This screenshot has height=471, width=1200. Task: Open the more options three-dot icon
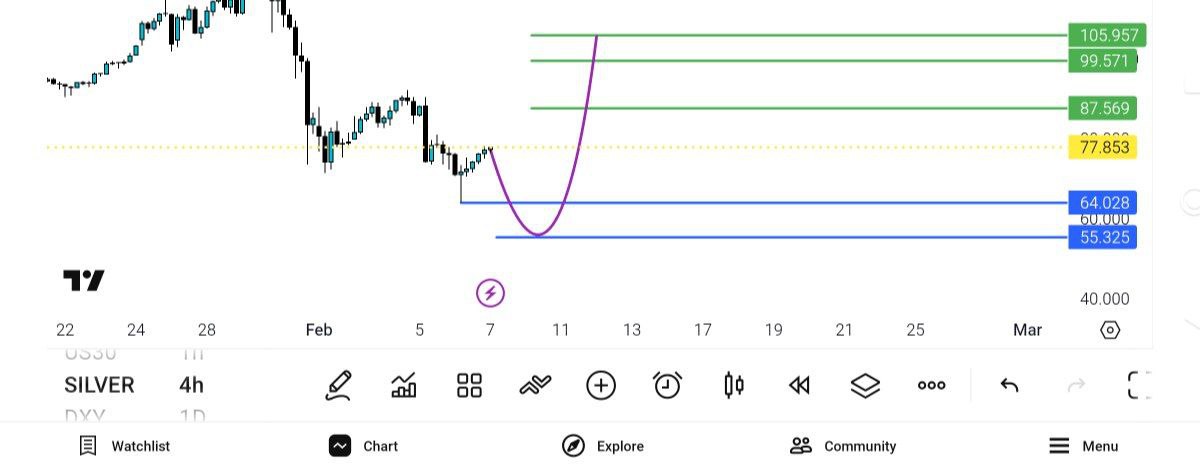(931, 385)
